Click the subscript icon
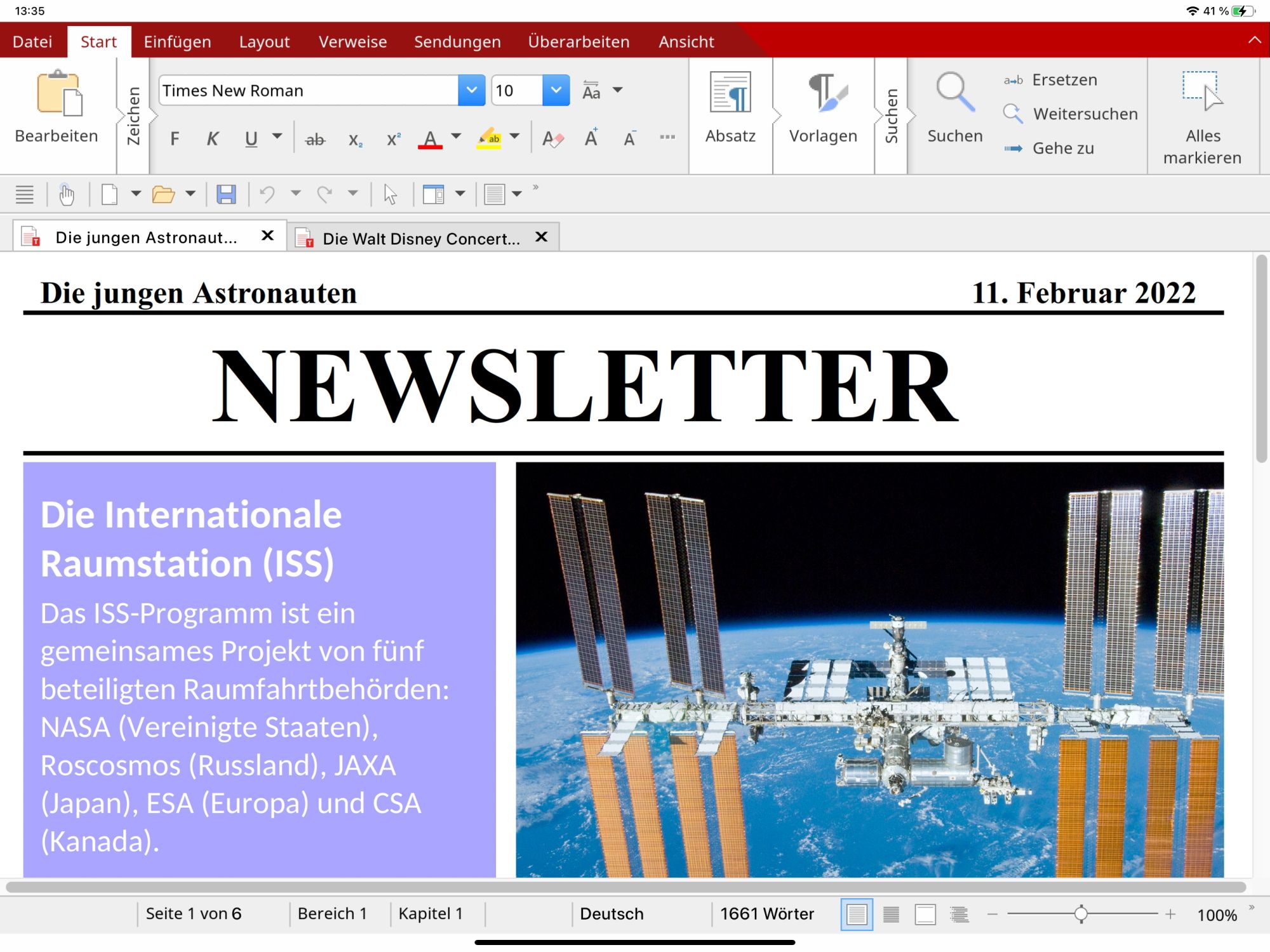Image resolution: width=1270 pixels, height=952 pixels. (x=356, y=139)
